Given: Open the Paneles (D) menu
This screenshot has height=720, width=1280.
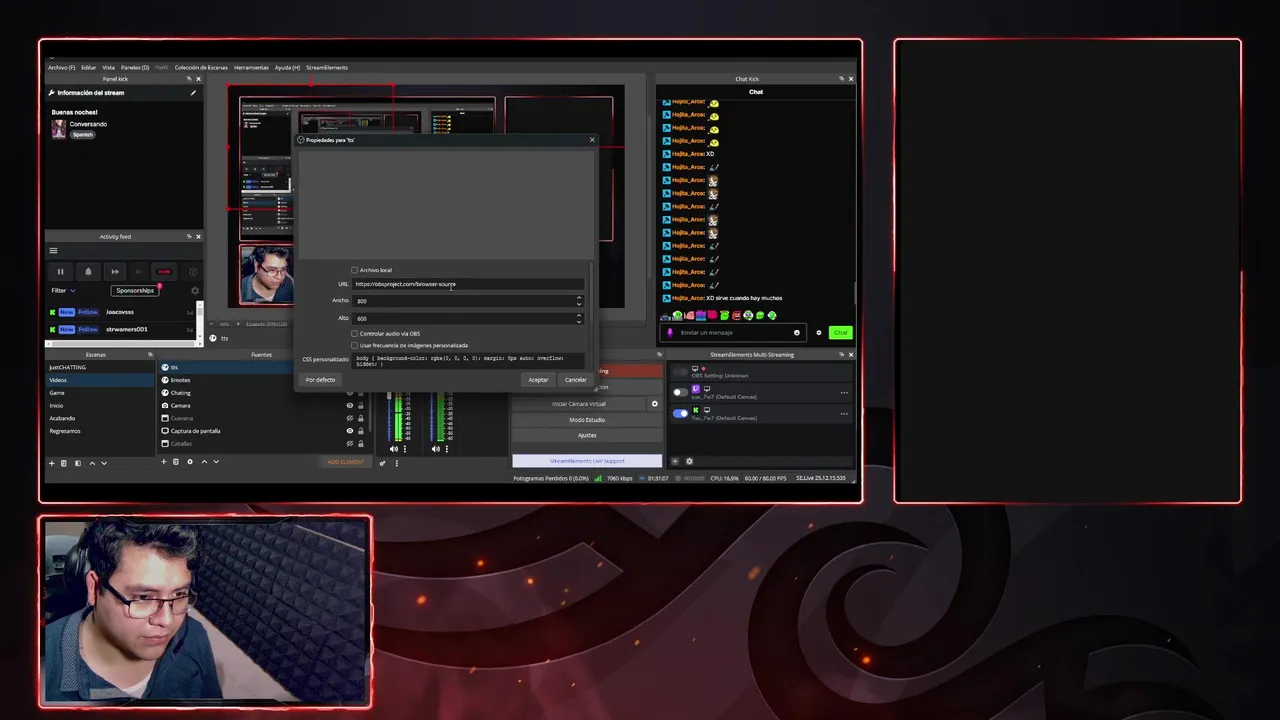Looking at the screenshot, I should pyautogui.click(x=135, y=67).
